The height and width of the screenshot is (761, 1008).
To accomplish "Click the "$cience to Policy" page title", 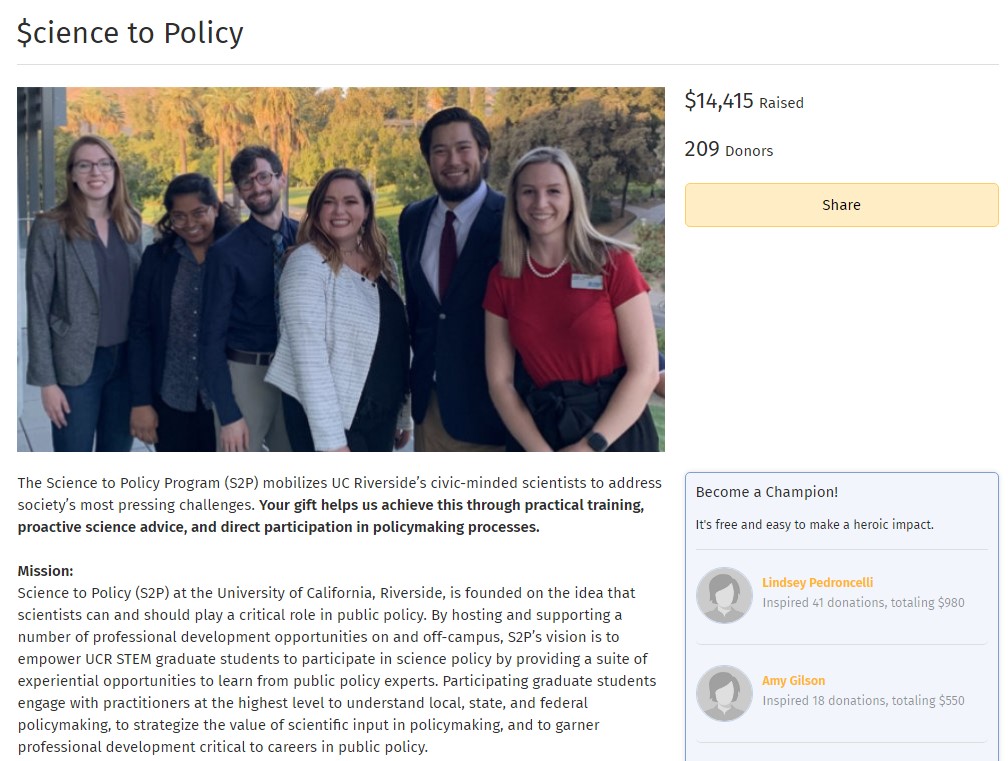I will (x=130, y=33).
